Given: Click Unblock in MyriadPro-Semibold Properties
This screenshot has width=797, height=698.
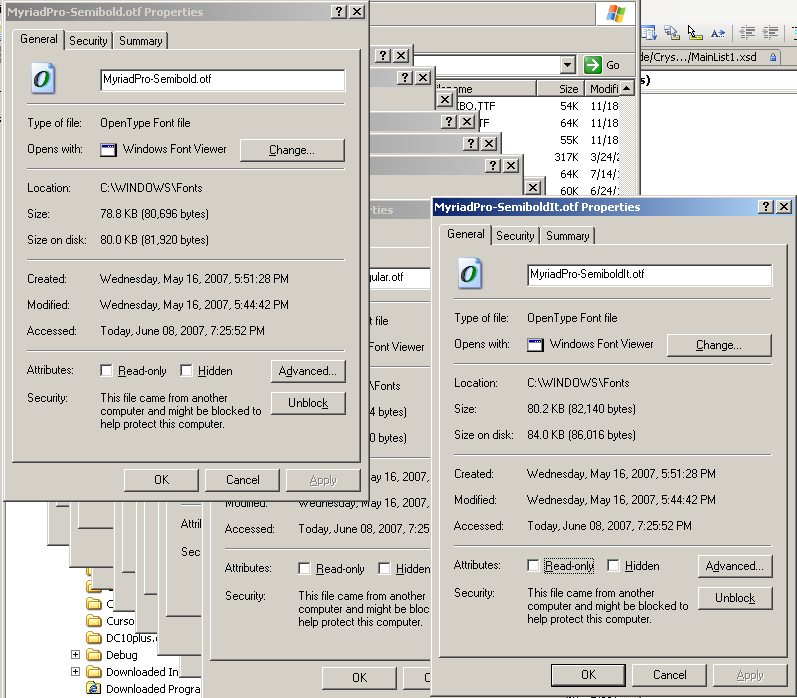Looking at the screenshot, I should pyautogui.click(x=308, y=403).
